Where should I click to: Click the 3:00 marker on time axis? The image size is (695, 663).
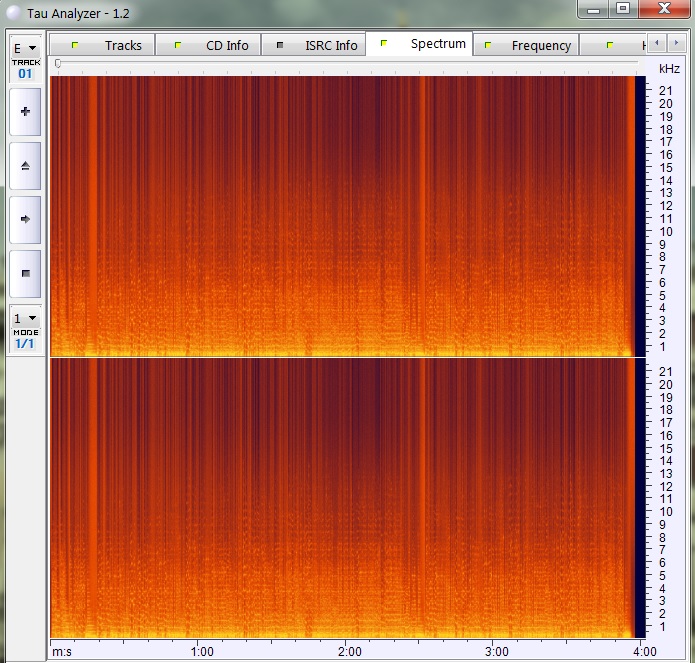tap(494, 651)
